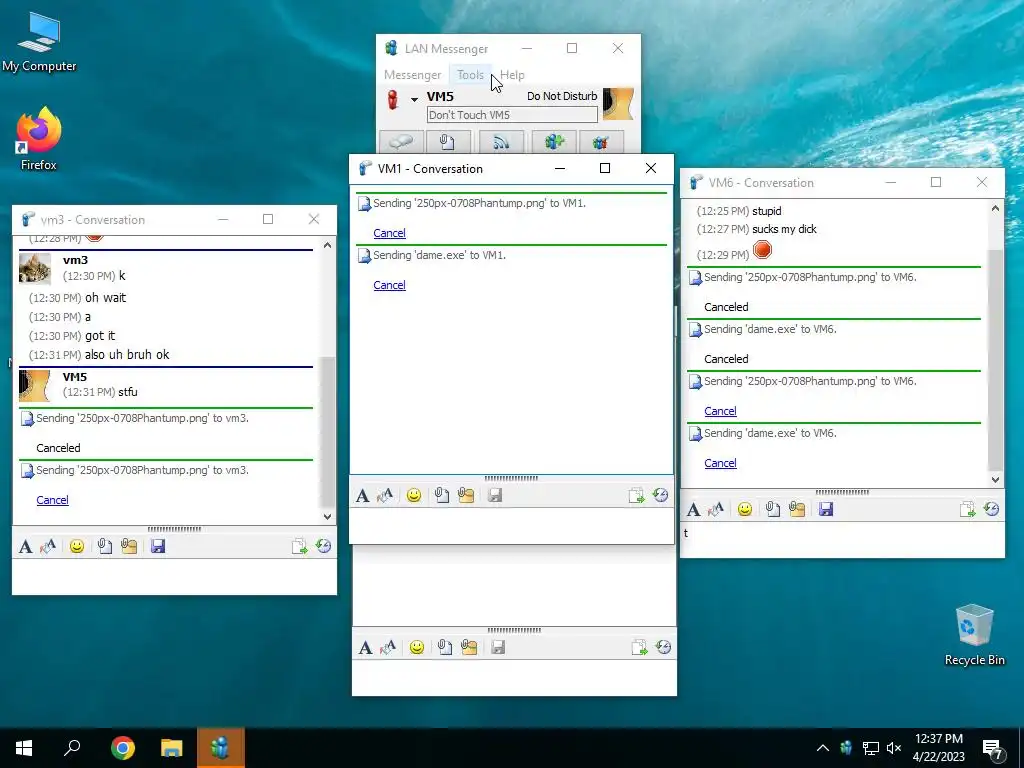The height and width of the screenshot is (768, 1024).
Task: Open the Messenger menu
Action: [412, 75]
